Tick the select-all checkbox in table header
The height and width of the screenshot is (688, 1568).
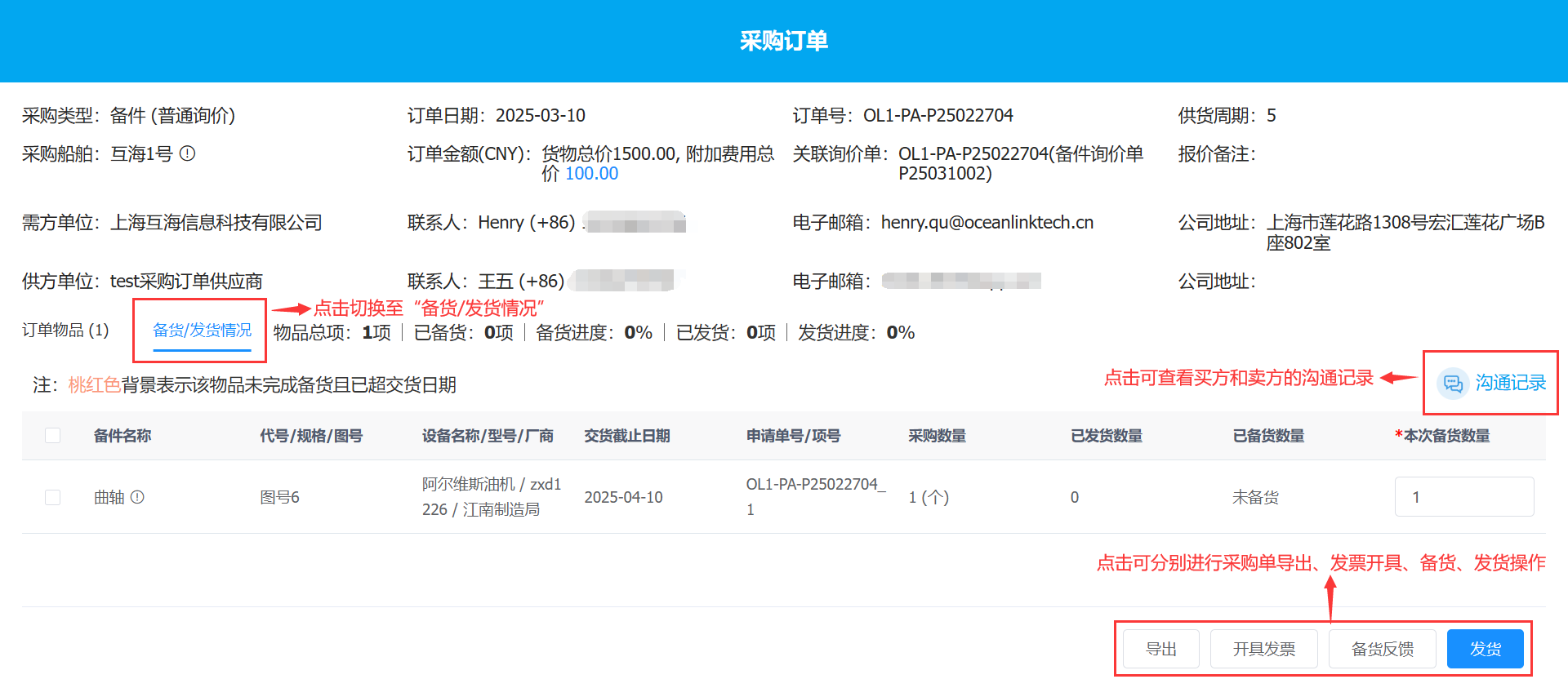pos(53,436)
